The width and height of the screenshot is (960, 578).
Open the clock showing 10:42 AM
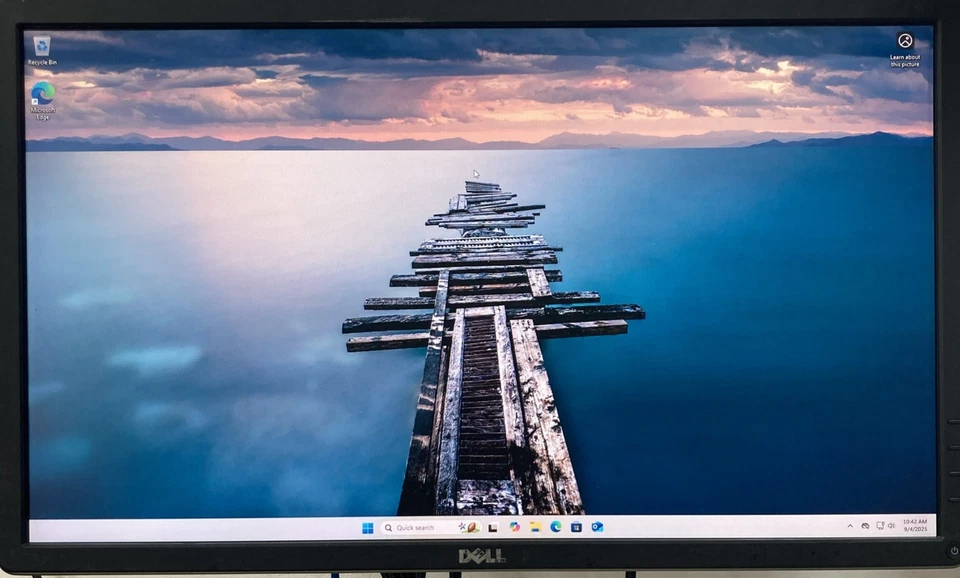click(x=915, y=525)
